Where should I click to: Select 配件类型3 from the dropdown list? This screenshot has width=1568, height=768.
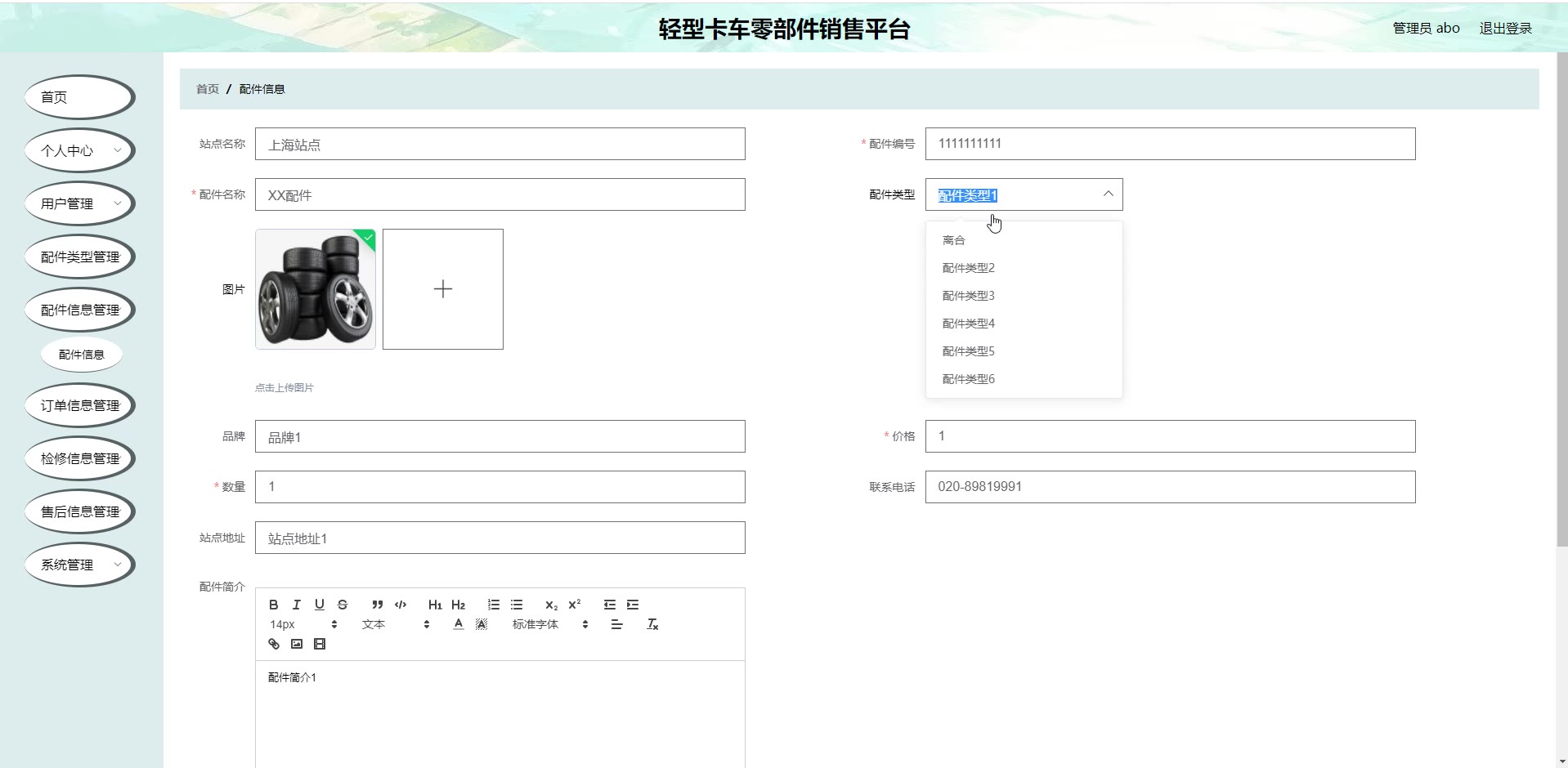click(1024, 296)
